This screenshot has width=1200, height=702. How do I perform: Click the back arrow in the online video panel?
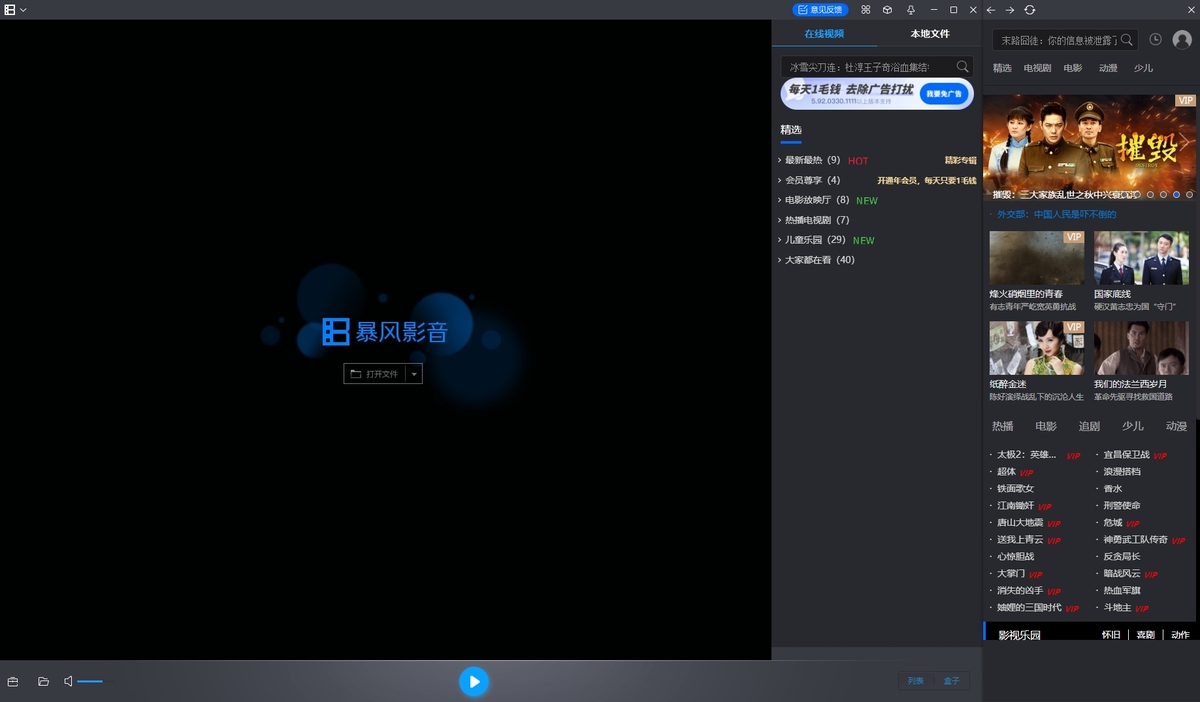991,10
